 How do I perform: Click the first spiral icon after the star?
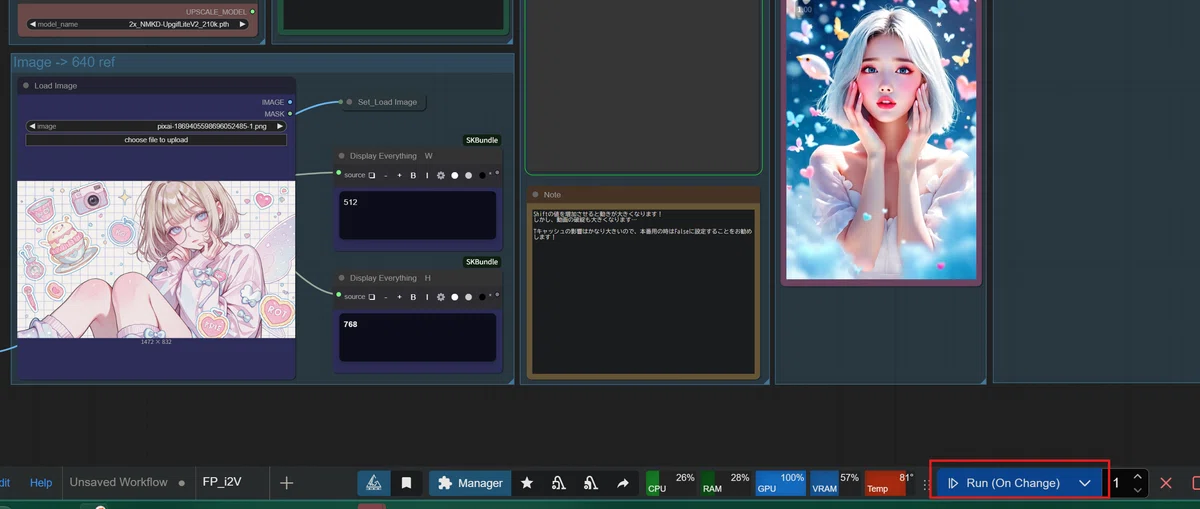(559, 483)
